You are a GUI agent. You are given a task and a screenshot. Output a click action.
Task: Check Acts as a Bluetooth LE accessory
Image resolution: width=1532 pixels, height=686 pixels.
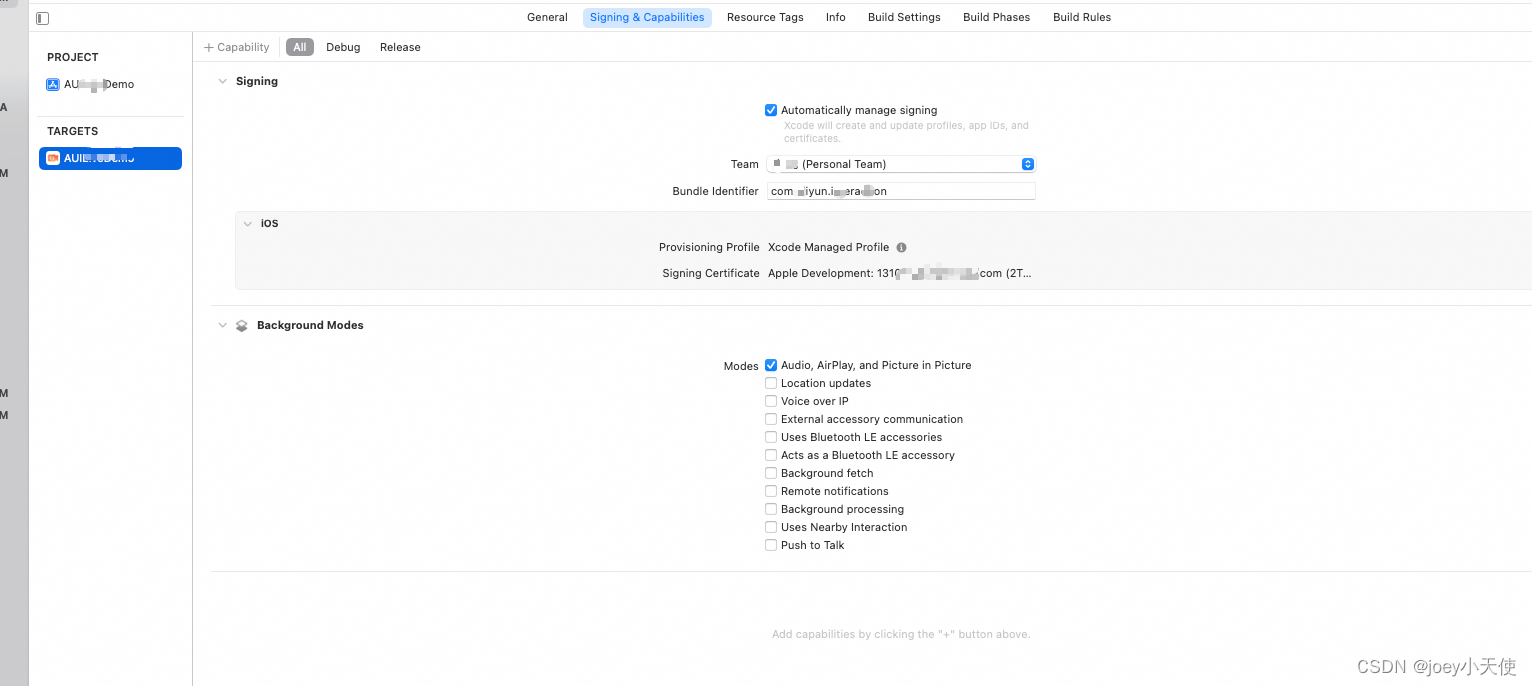coord(771,455)
